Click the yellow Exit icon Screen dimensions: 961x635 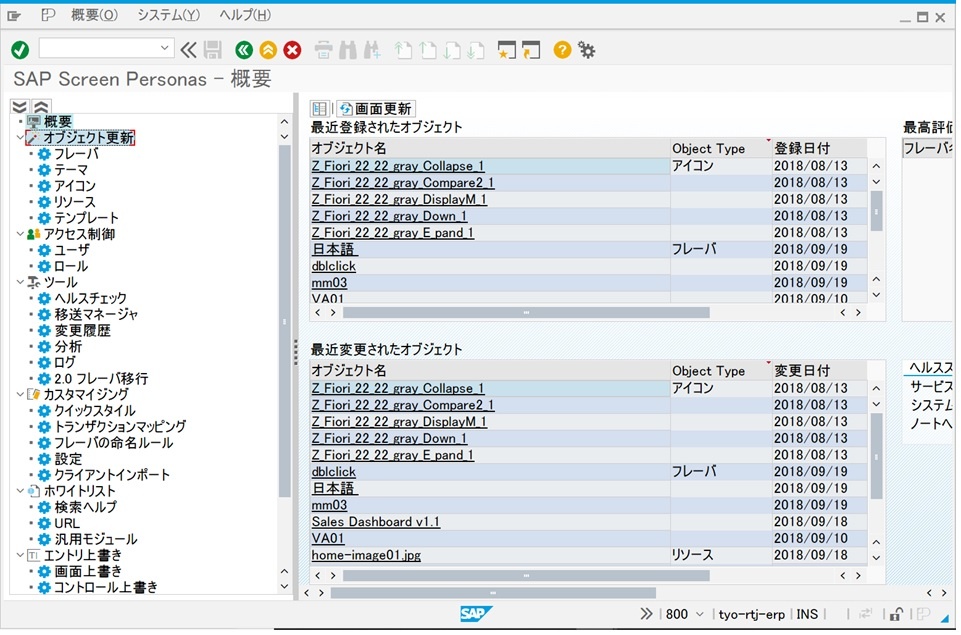click(268, 50)
